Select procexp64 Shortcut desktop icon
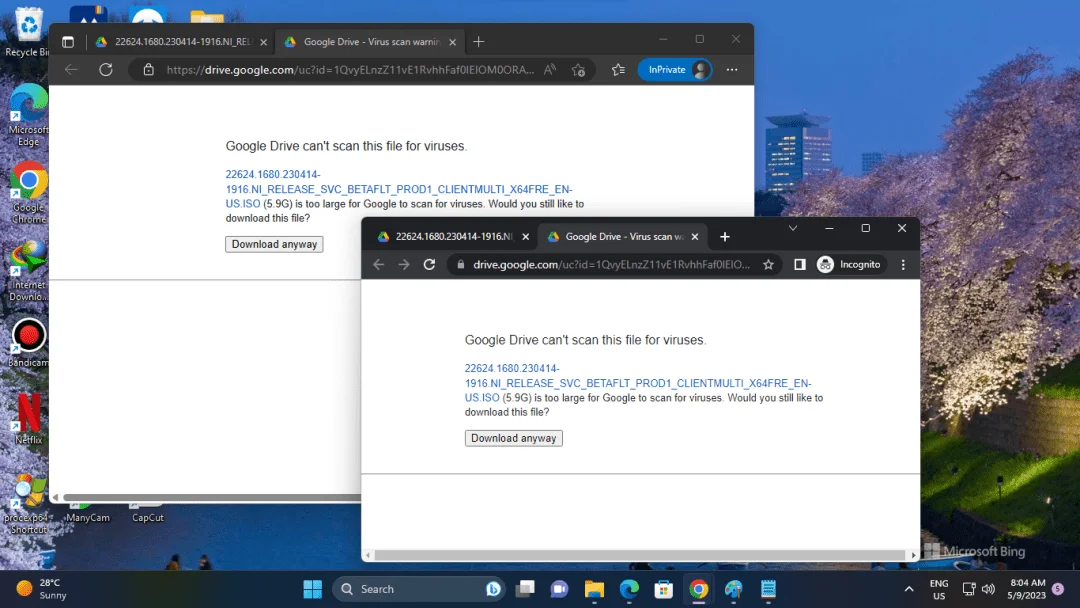1080x608 pixels. click(28, 504)
